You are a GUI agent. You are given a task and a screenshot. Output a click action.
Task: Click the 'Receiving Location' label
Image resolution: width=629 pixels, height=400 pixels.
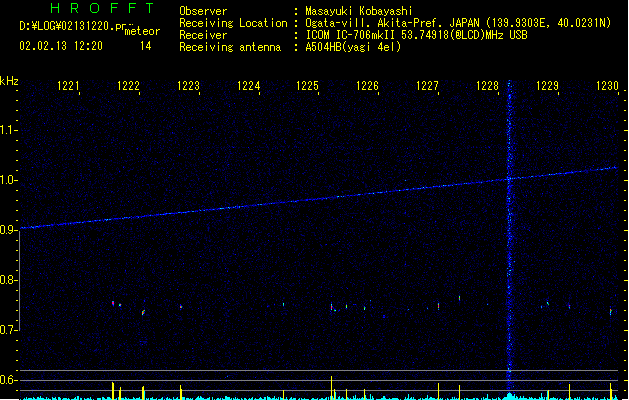pyautogui.click(x=233, y=23)
